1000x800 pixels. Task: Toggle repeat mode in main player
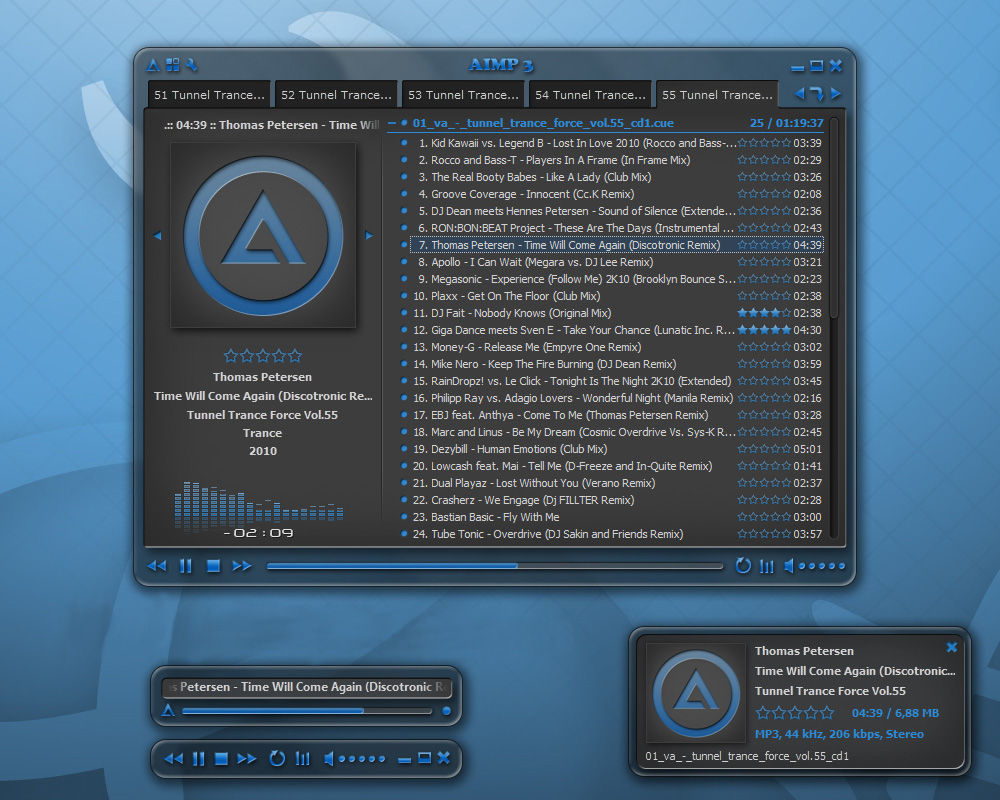743,566
